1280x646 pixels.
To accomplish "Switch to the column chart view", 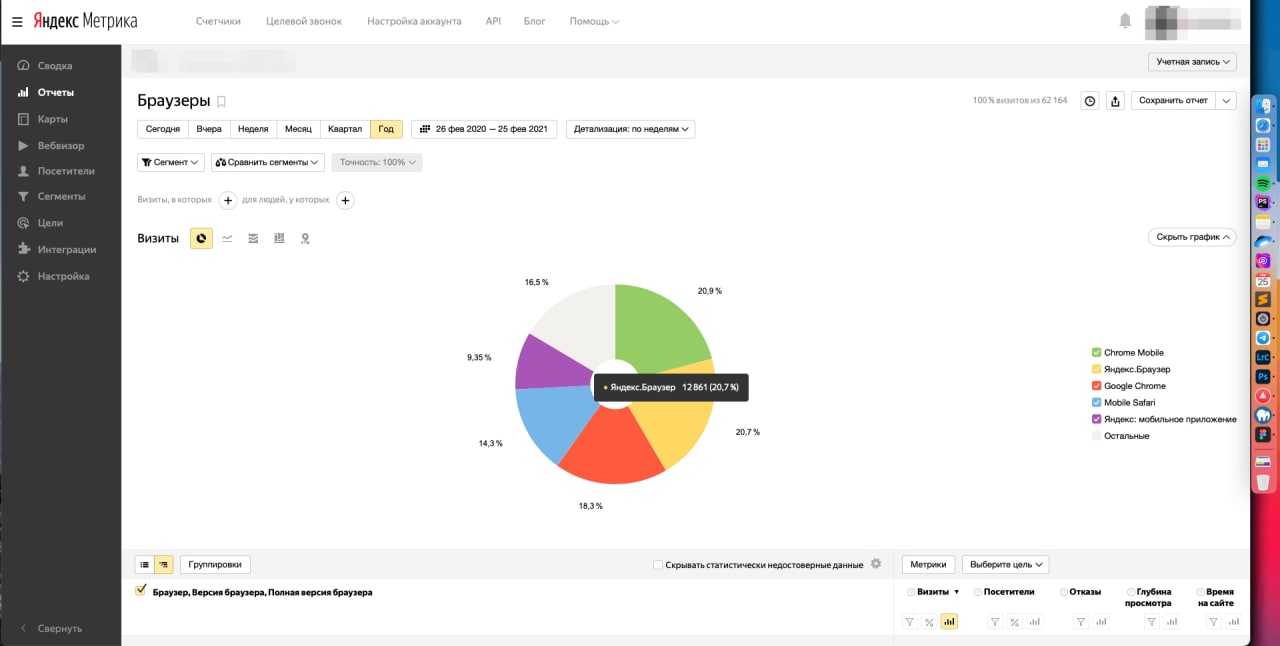I will tap(279, 238).
